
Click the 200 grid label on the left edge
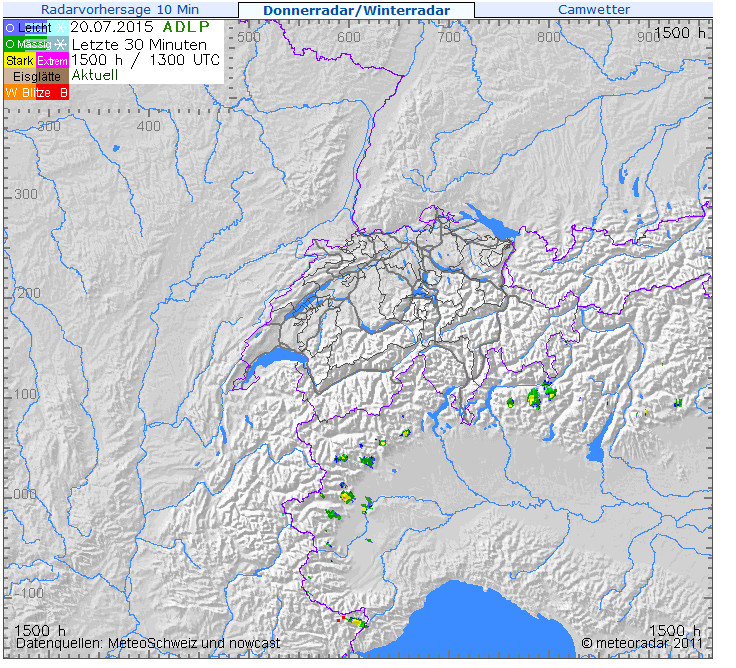click(29, 293)
